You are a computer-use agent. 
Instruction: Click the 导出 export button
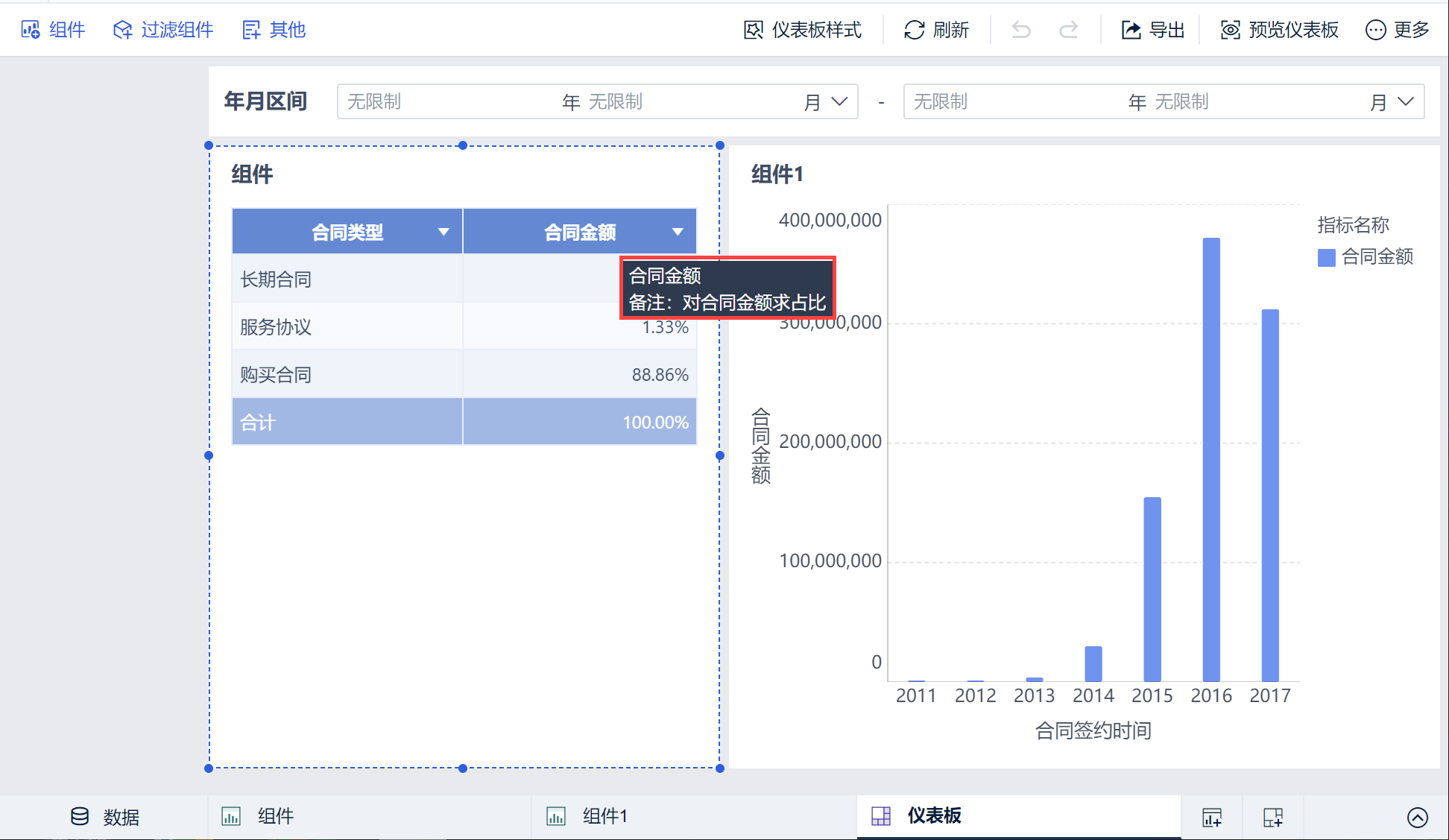1152,30
